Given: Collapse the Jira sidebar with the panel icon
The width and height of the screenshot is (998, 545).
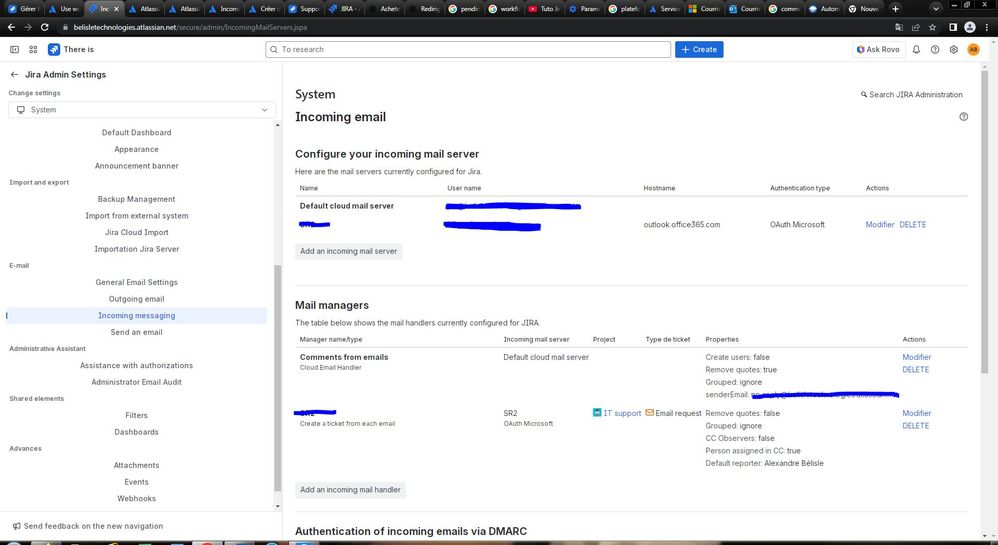Looking at the screenshot, I should pos(14,49).
